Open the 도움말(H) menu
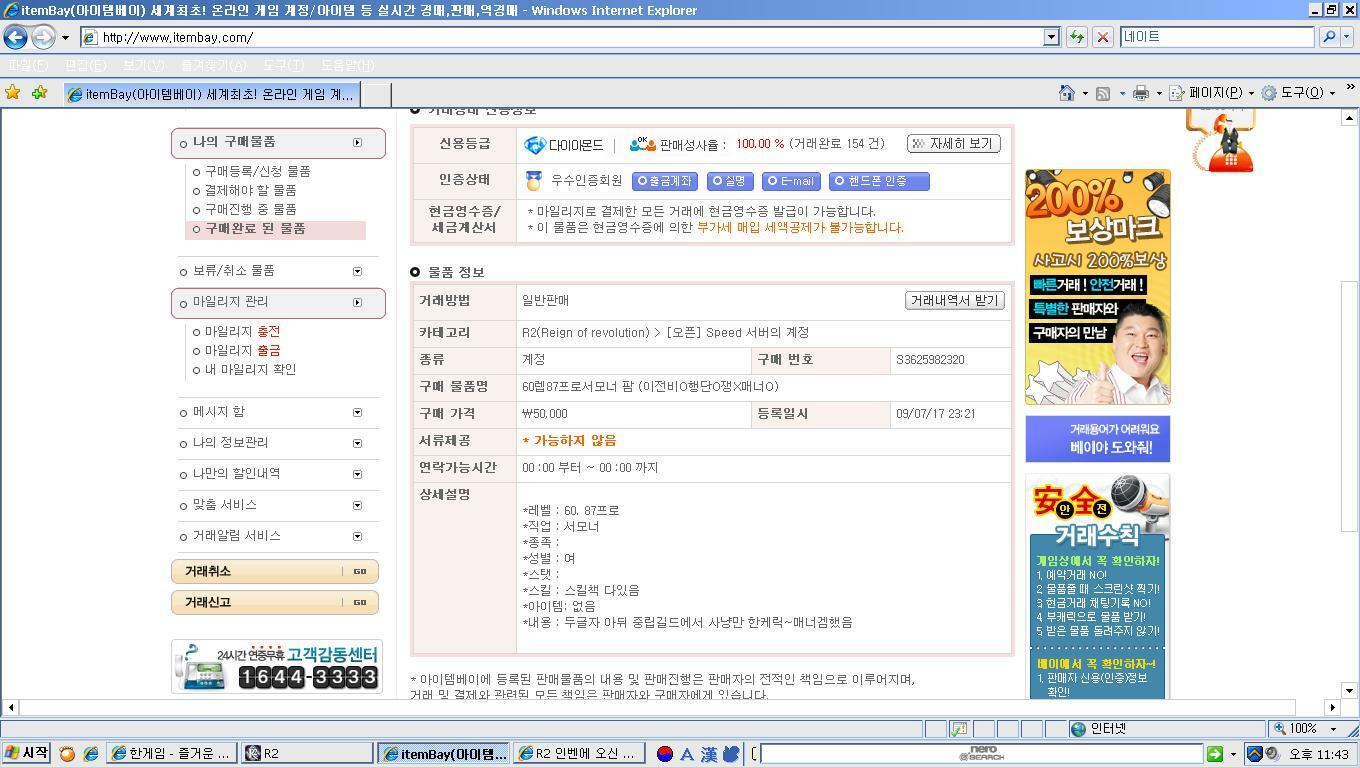The width and height of the screenshot is (1360, 768). pyautogui.click(x=347, y=65)
